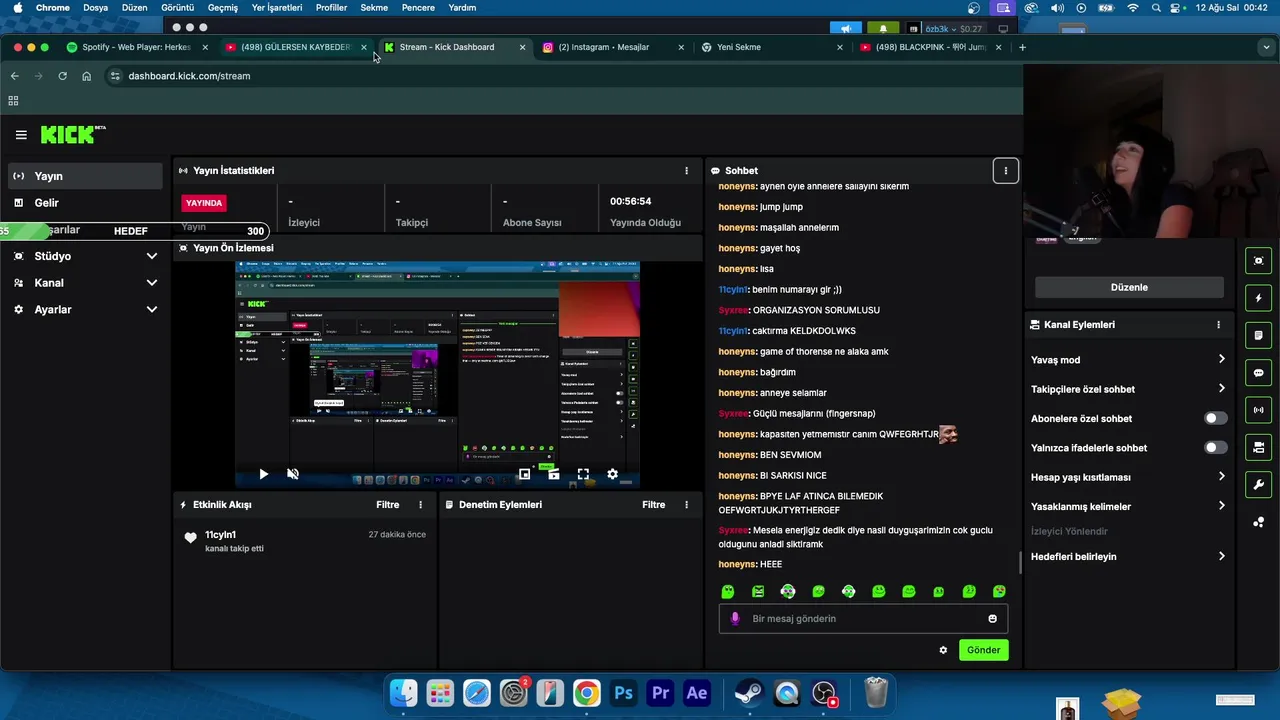
Task: Open OBS from the dock
Action: (x=824, y=693)
